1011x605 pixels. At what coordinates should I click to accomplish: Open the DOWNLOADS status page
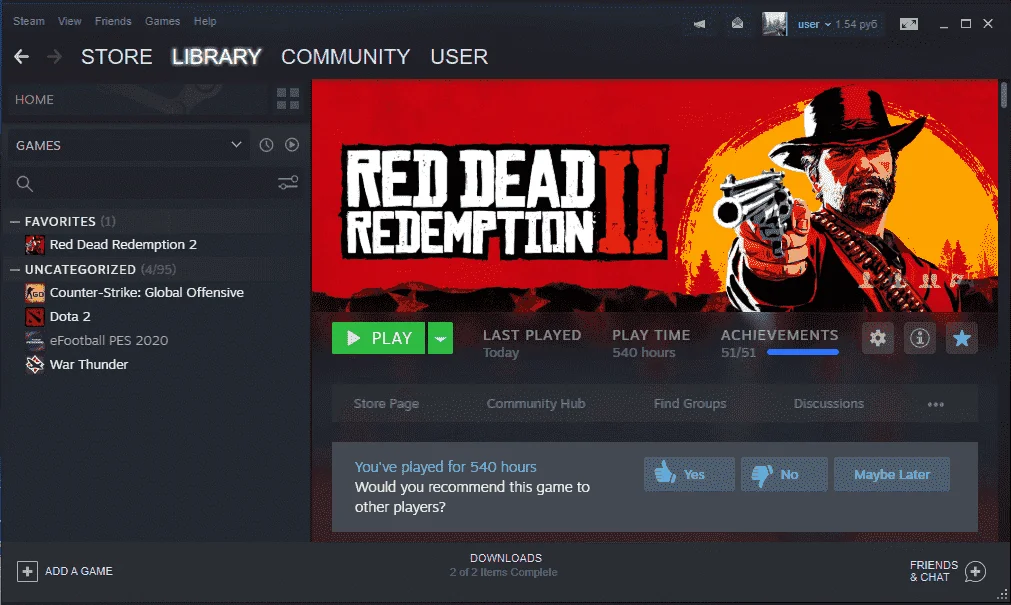point(505,564)
